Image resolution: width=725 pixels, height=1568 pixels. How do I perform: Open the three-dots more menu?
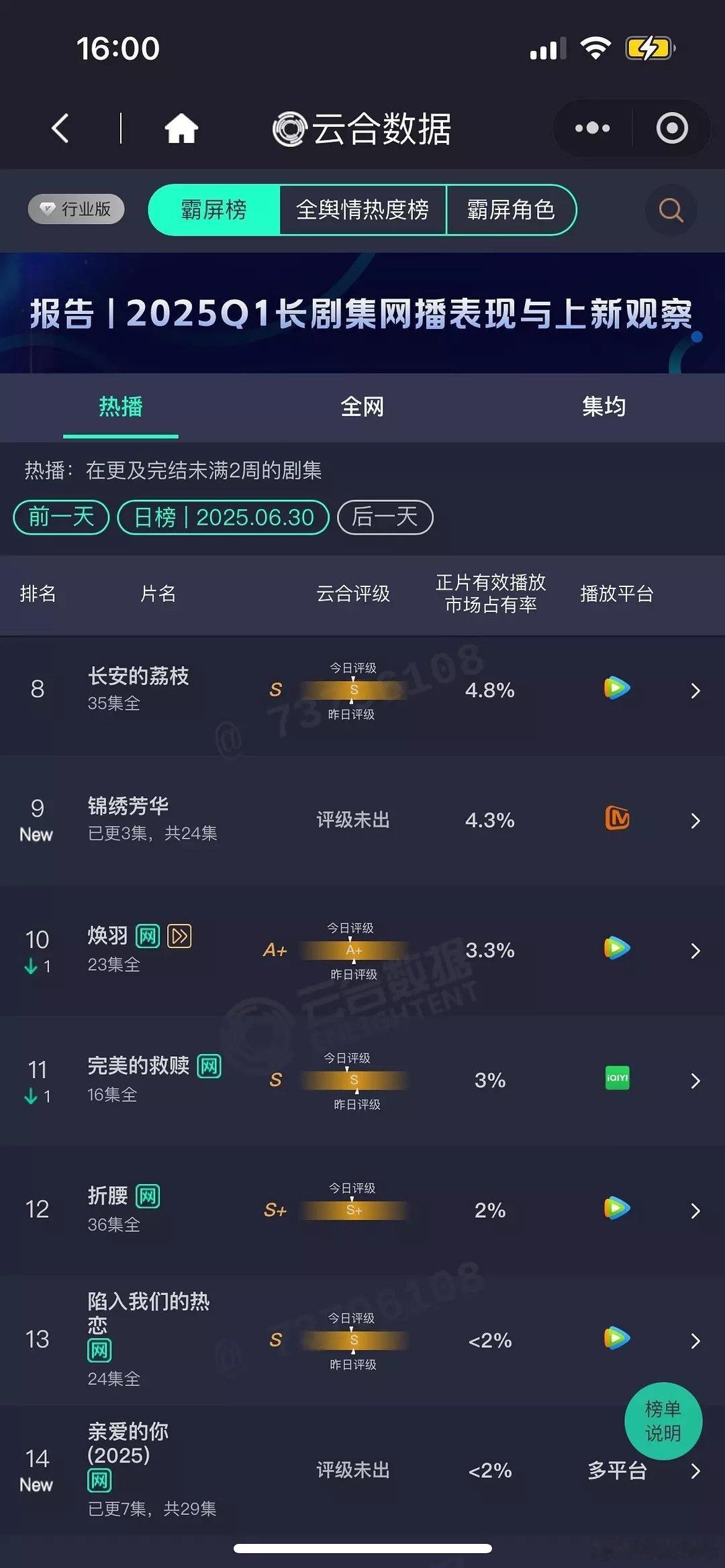[x=592, y=128]
